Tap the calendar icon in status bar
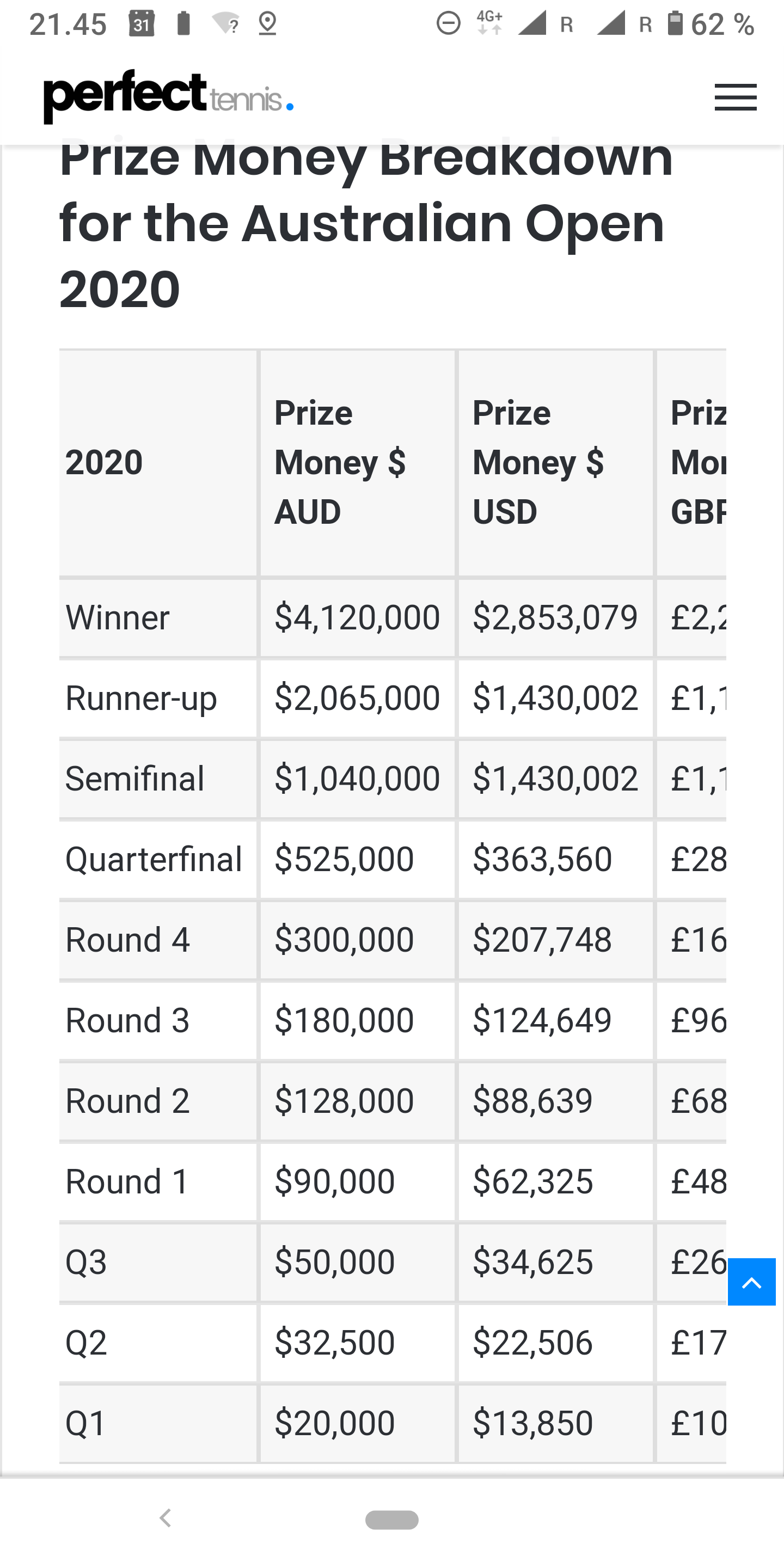This screenshot has height=1568, width=784. click(142, 24)
